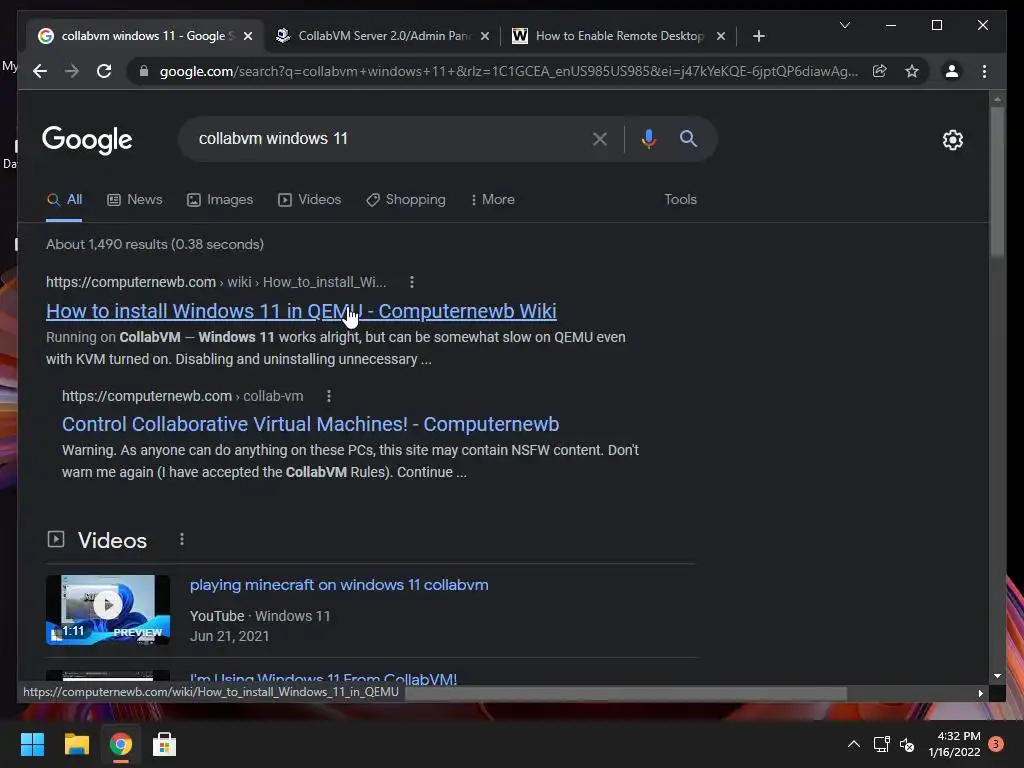Click the muted volume tray icon
This screenshot has height=768, width=1024.
[906, 744]
